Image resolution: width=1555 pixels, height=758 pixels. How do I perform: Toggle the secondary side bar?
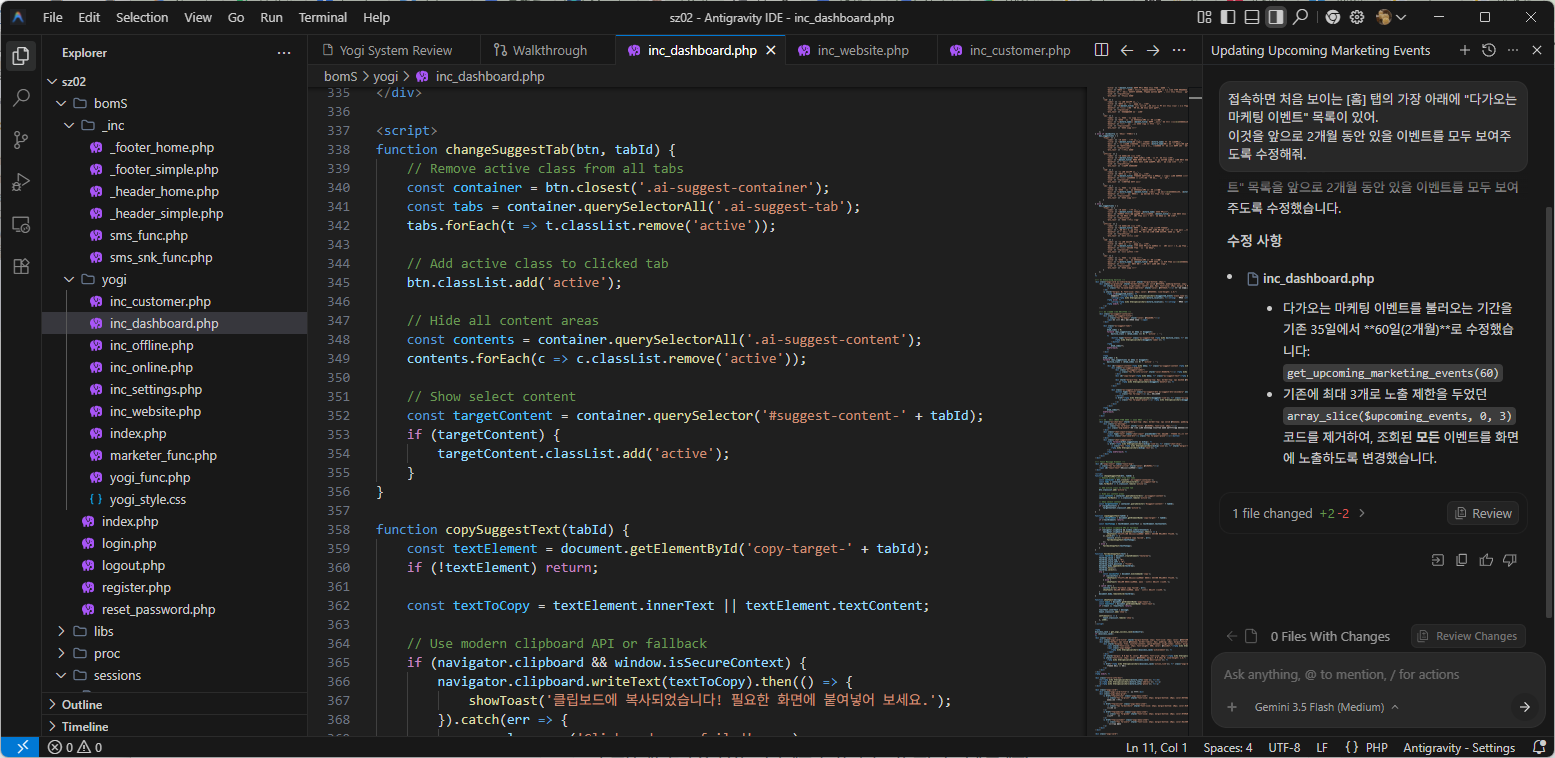pos(1275,17)
